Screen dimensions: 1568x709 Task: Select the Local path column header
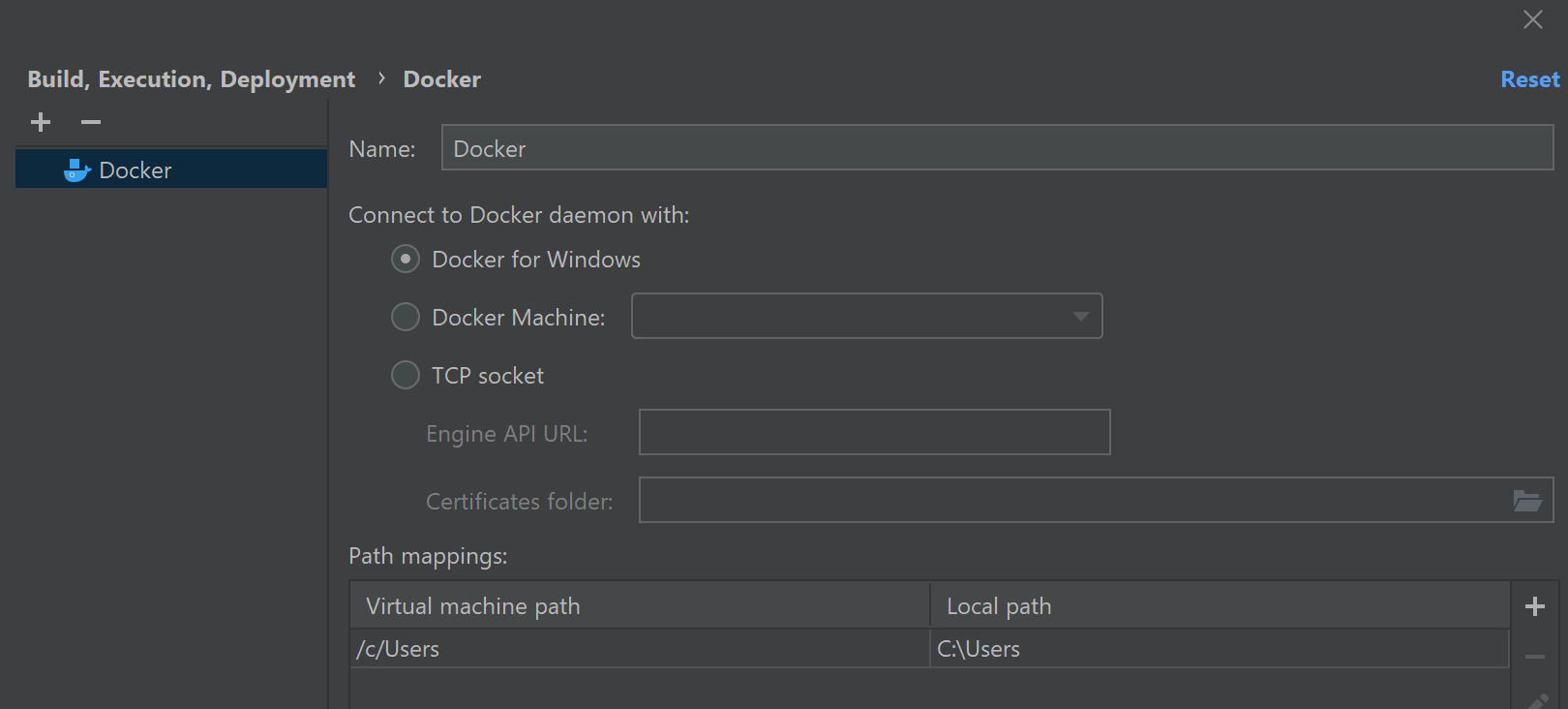click(x=1220, y=605)
